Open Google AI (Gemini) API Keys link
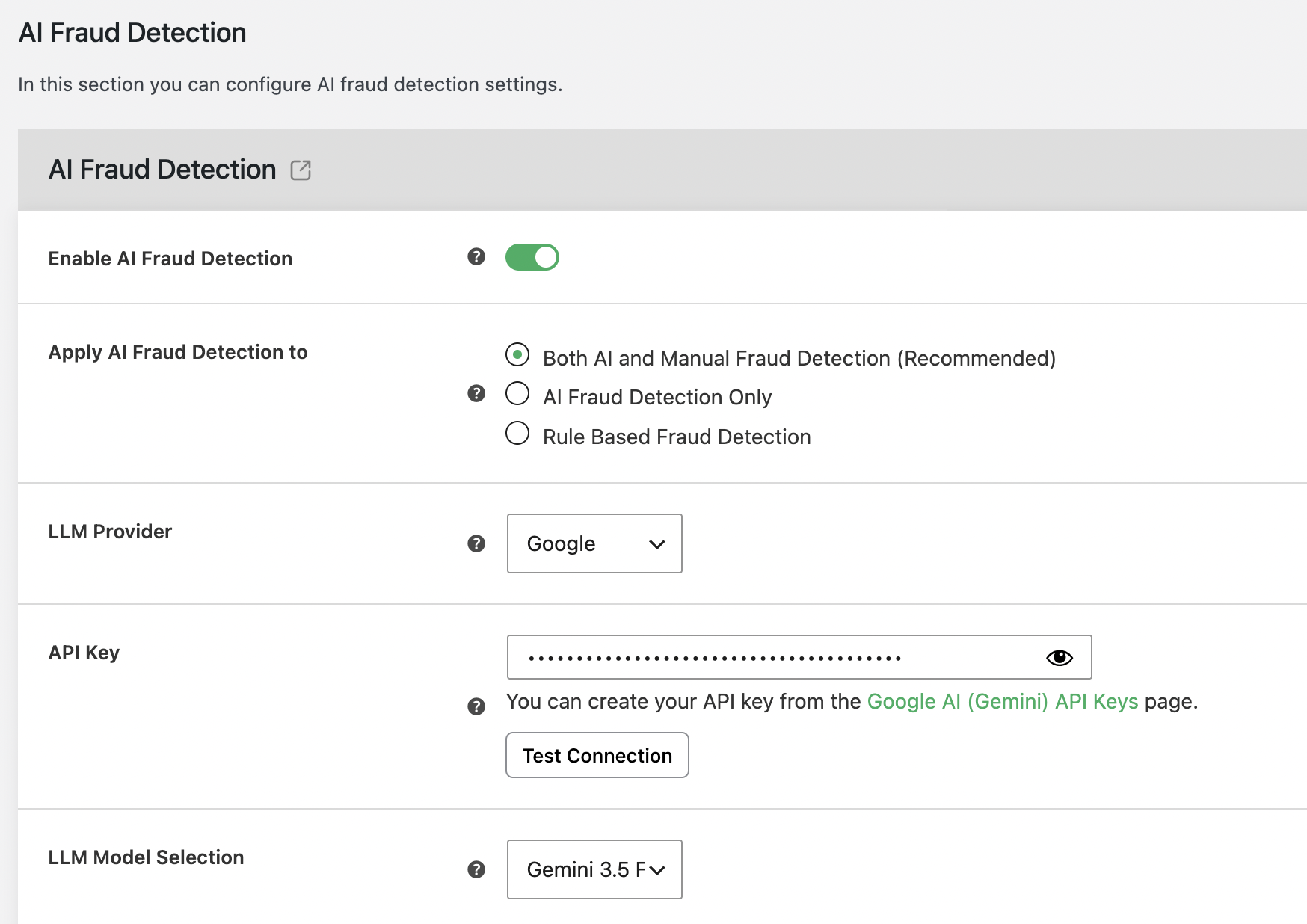Viewport: 1307px width, 924px height. [1003, 701]
